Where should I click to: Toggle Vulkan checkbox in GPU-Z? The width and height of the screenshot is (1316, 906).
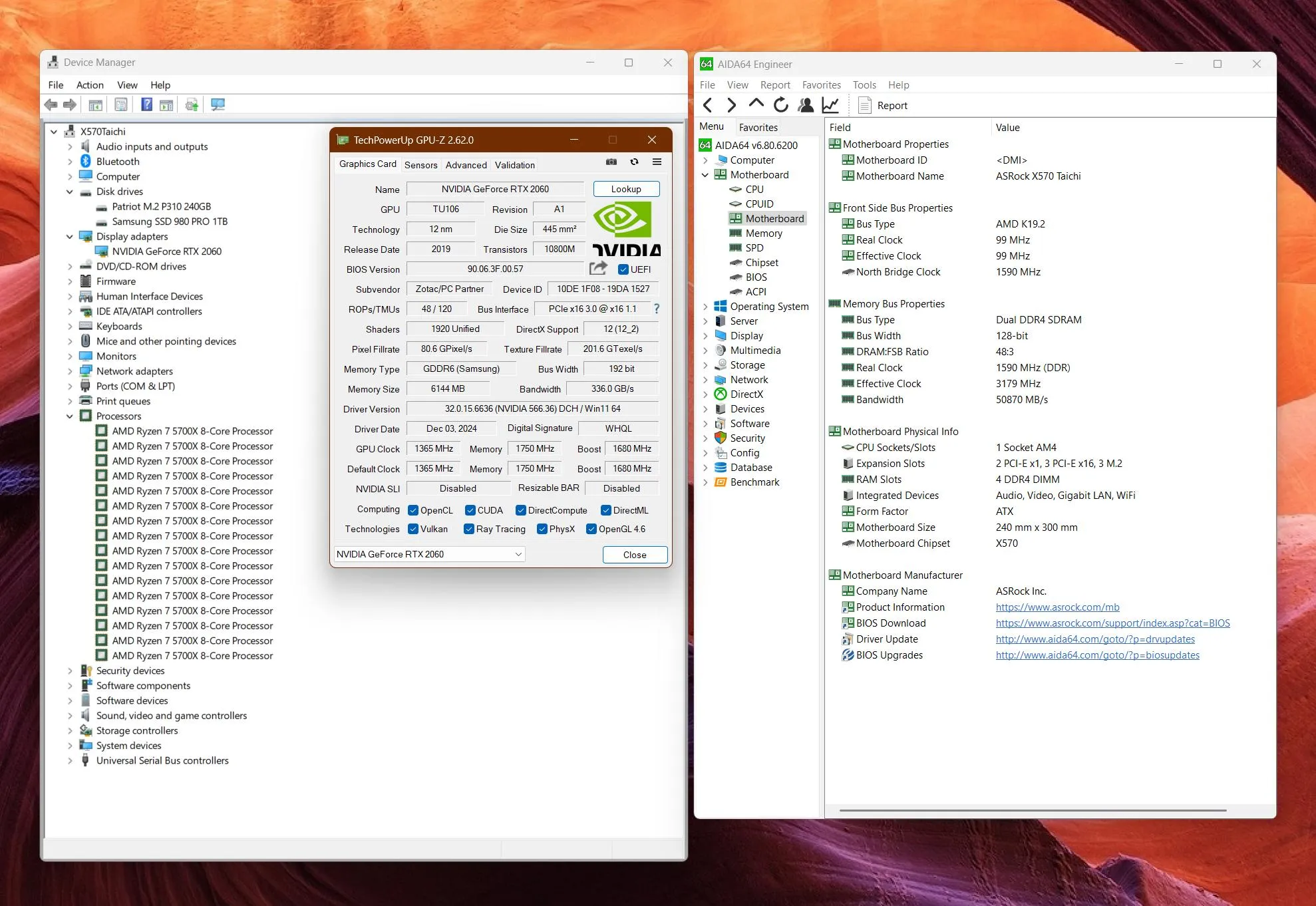(x=413, y=529)
